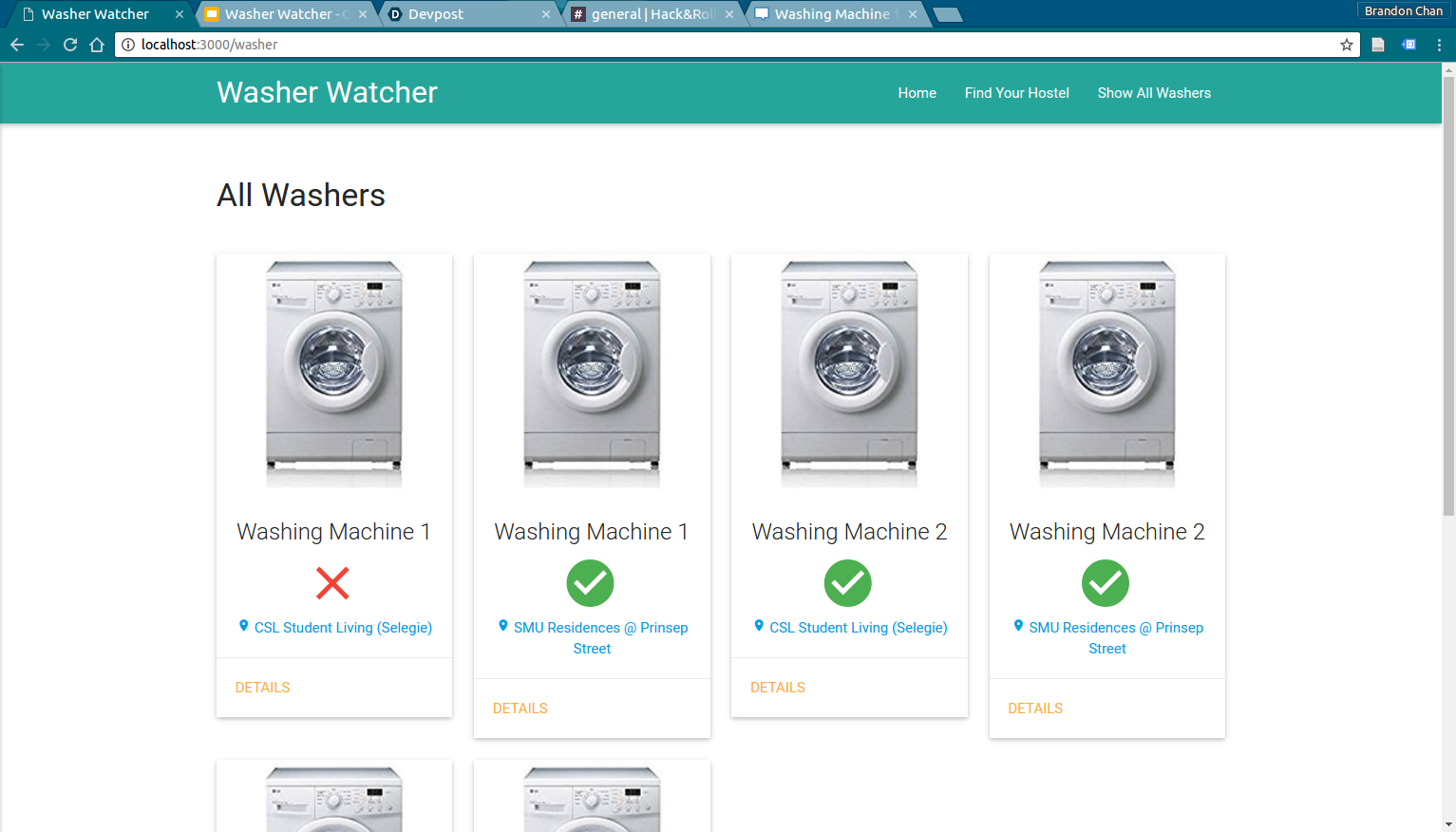This screenshot has height=832, width=1456.
Task: Open the Home nav link
Action: (917, 93)
